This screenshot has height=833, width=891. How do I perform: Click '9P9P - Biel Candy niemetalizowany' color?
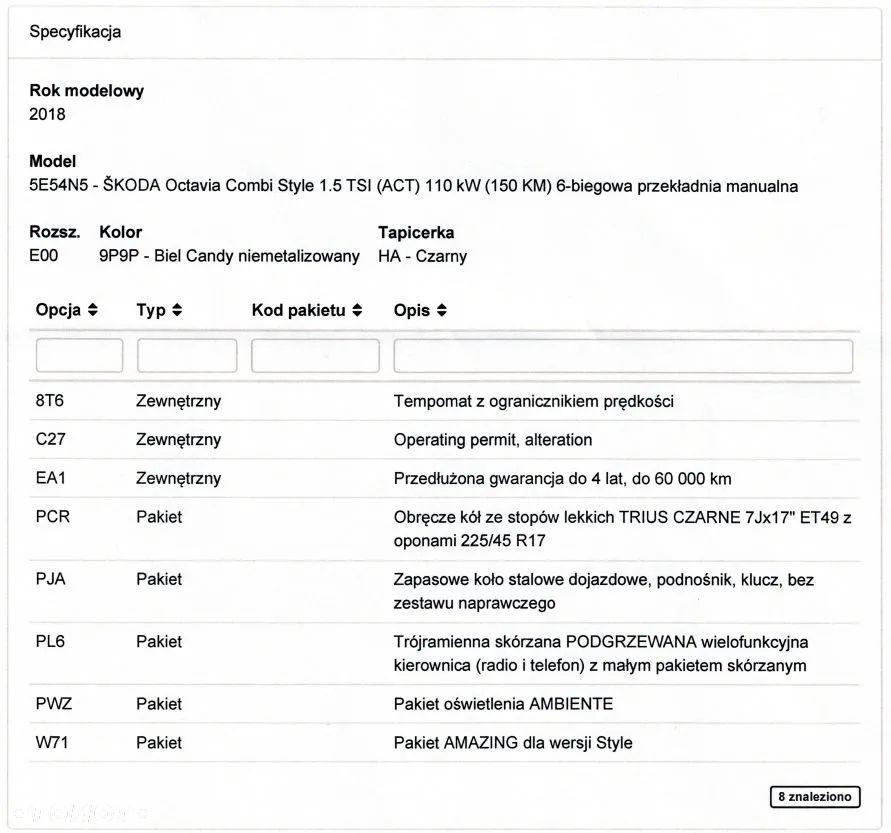(x=230, y=256)
